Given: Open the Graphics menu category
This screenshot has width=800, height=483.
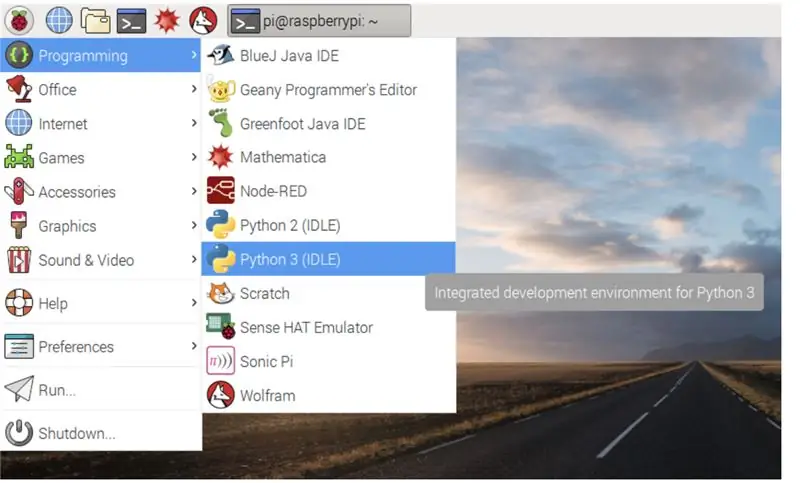Looking at the screenshot, I should tap(101, 225).
